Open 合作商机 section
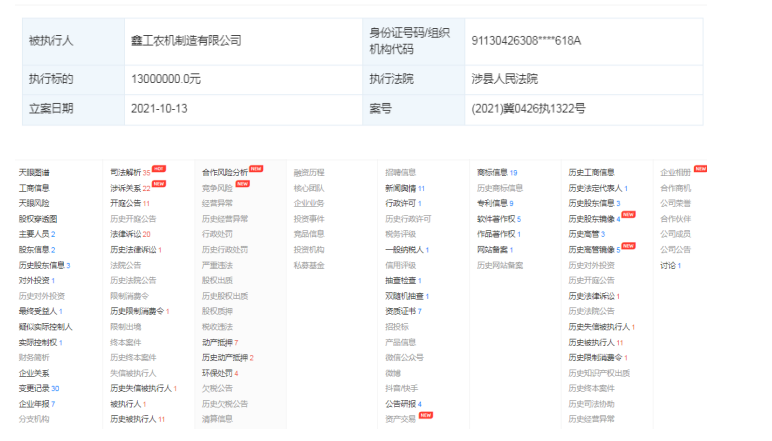Image resolution: width=772 pixels, height=441 pixels. coord(676,188)
